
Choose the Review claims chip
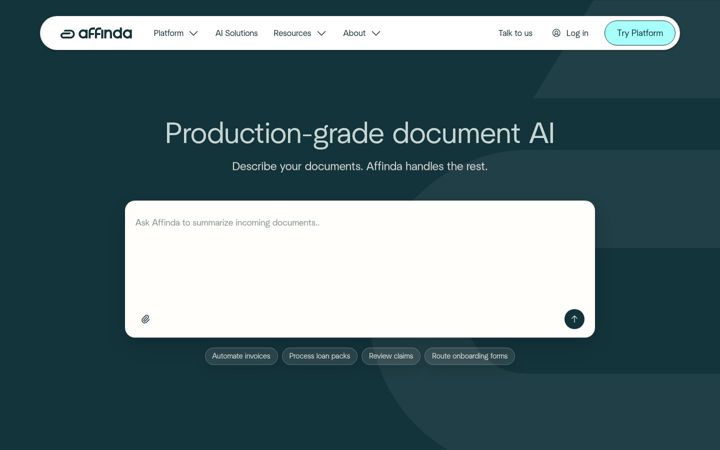pyautogui.click(x=391, y=356)
